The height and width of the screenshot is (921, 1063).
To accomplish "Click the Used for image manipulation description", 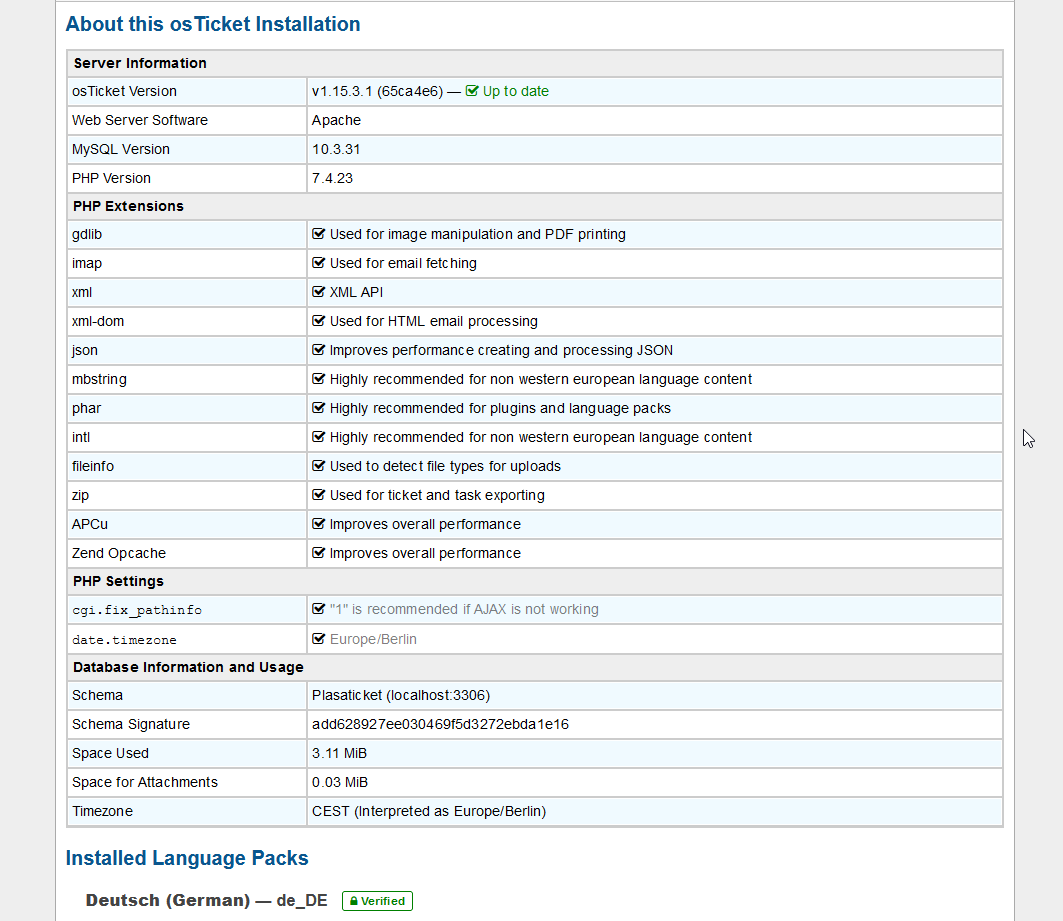I will (477, 234).
